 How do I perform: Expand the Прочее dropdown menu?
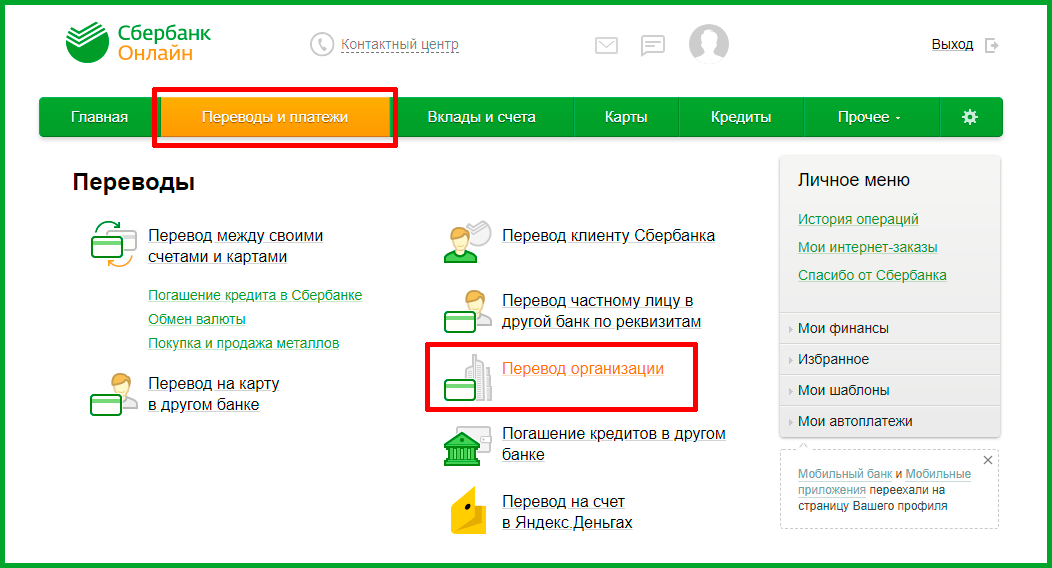(870, 117)
